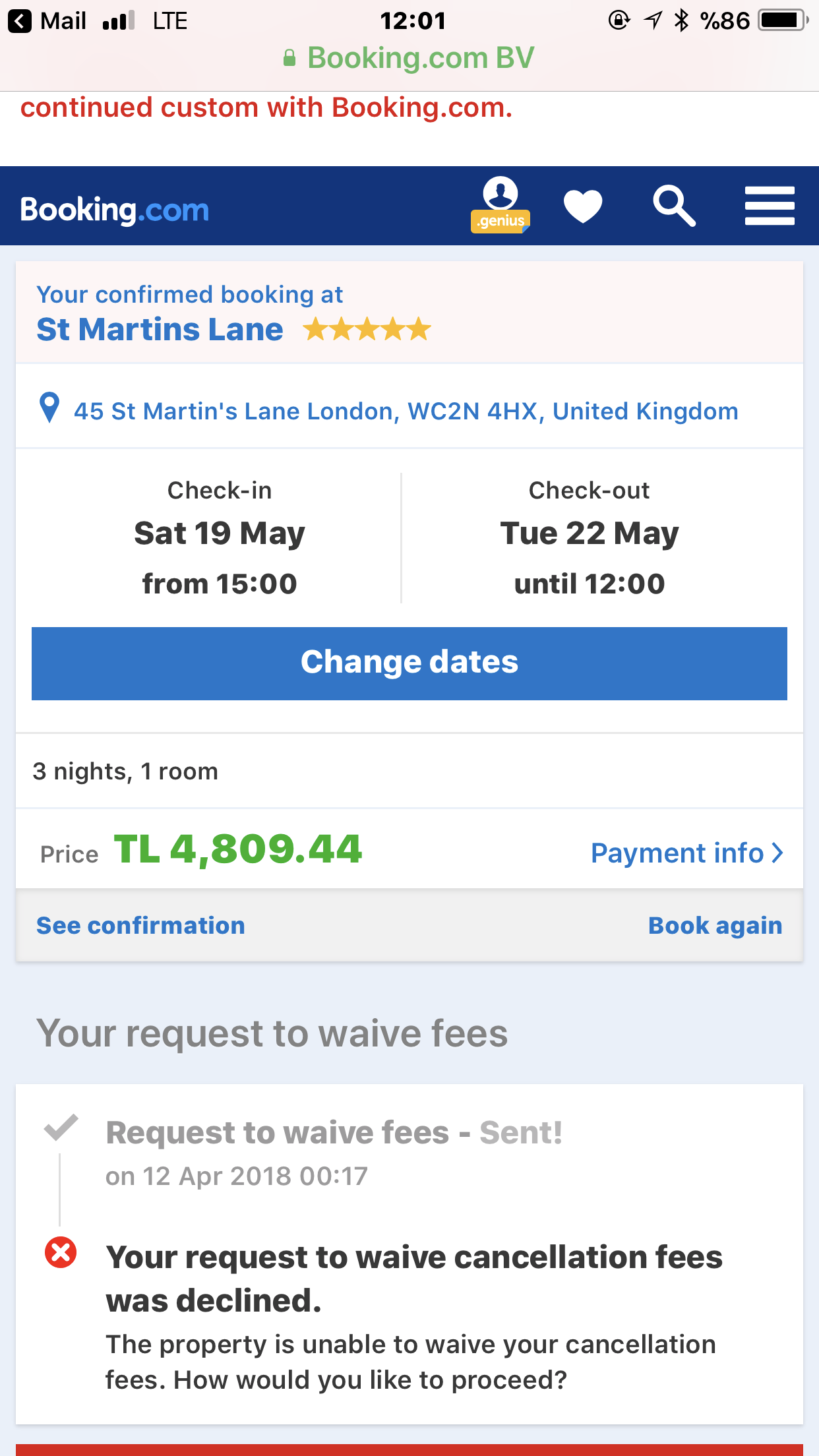Open saved favorites heart icon
Image resolution: width=819 pixels, height=1456 pixels.
[583, 206]
